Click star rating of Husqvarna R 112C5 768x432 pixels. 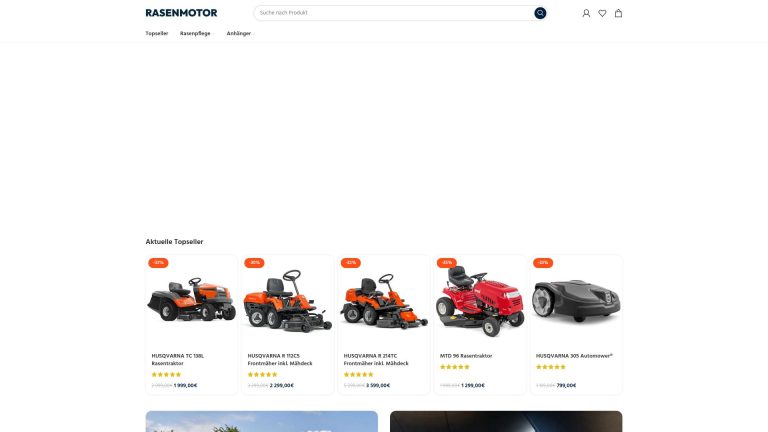263,375
